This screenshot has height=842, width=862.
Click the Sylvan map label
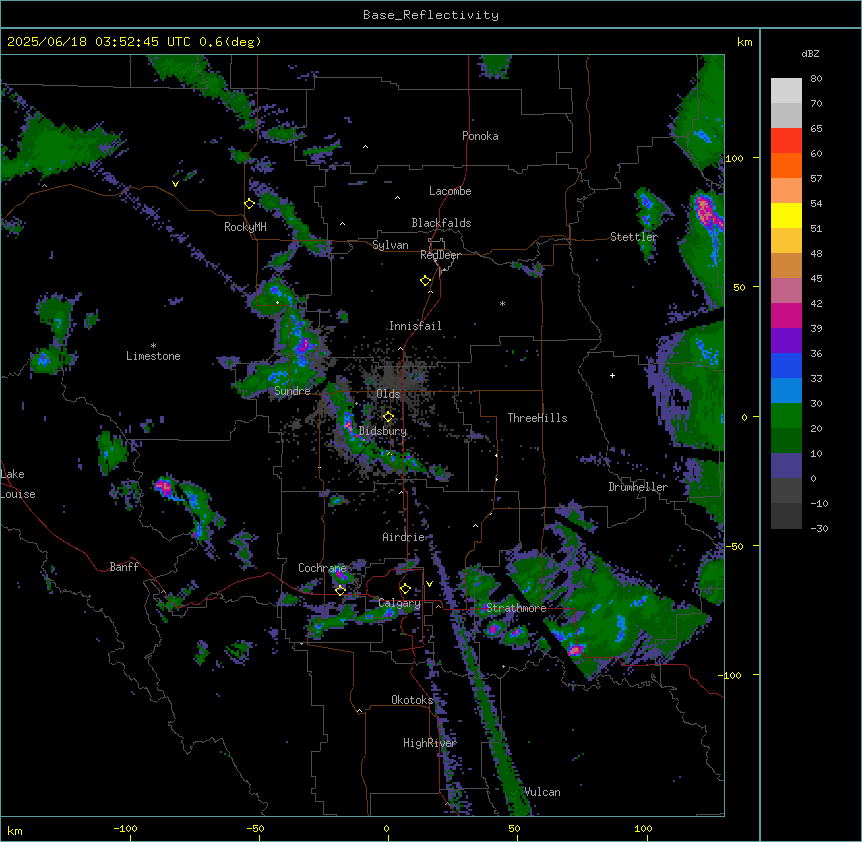pos(390,245)
